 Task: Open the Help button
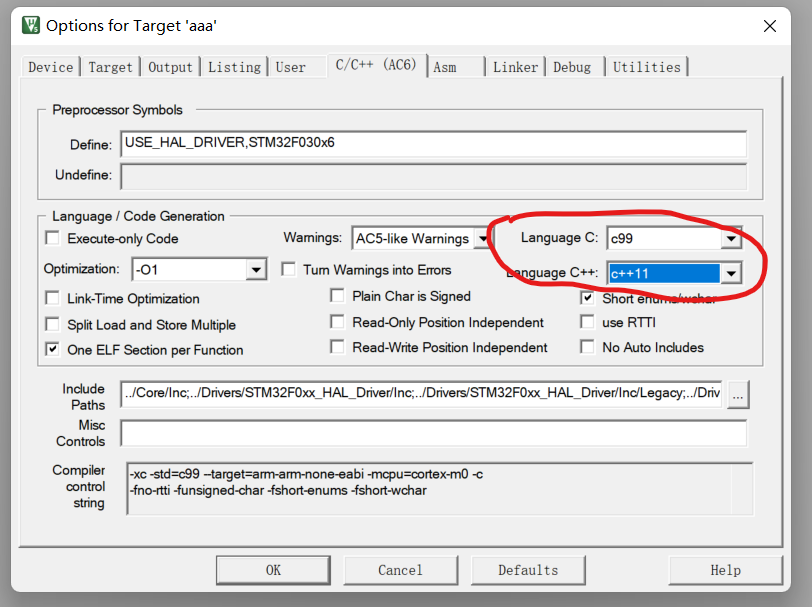coord(726,570)
